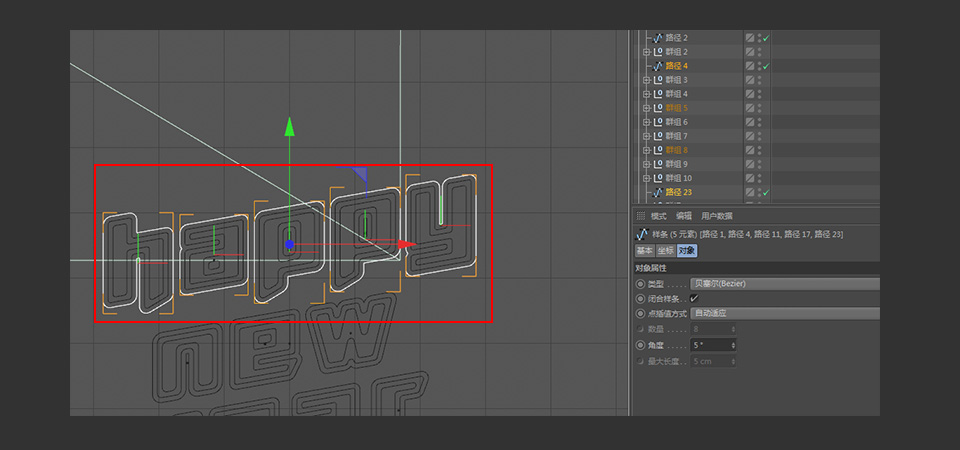Open the 点插值方式 dropdown showing 自动适应
The image size is (960, 450).
click(x=785, y=313)
